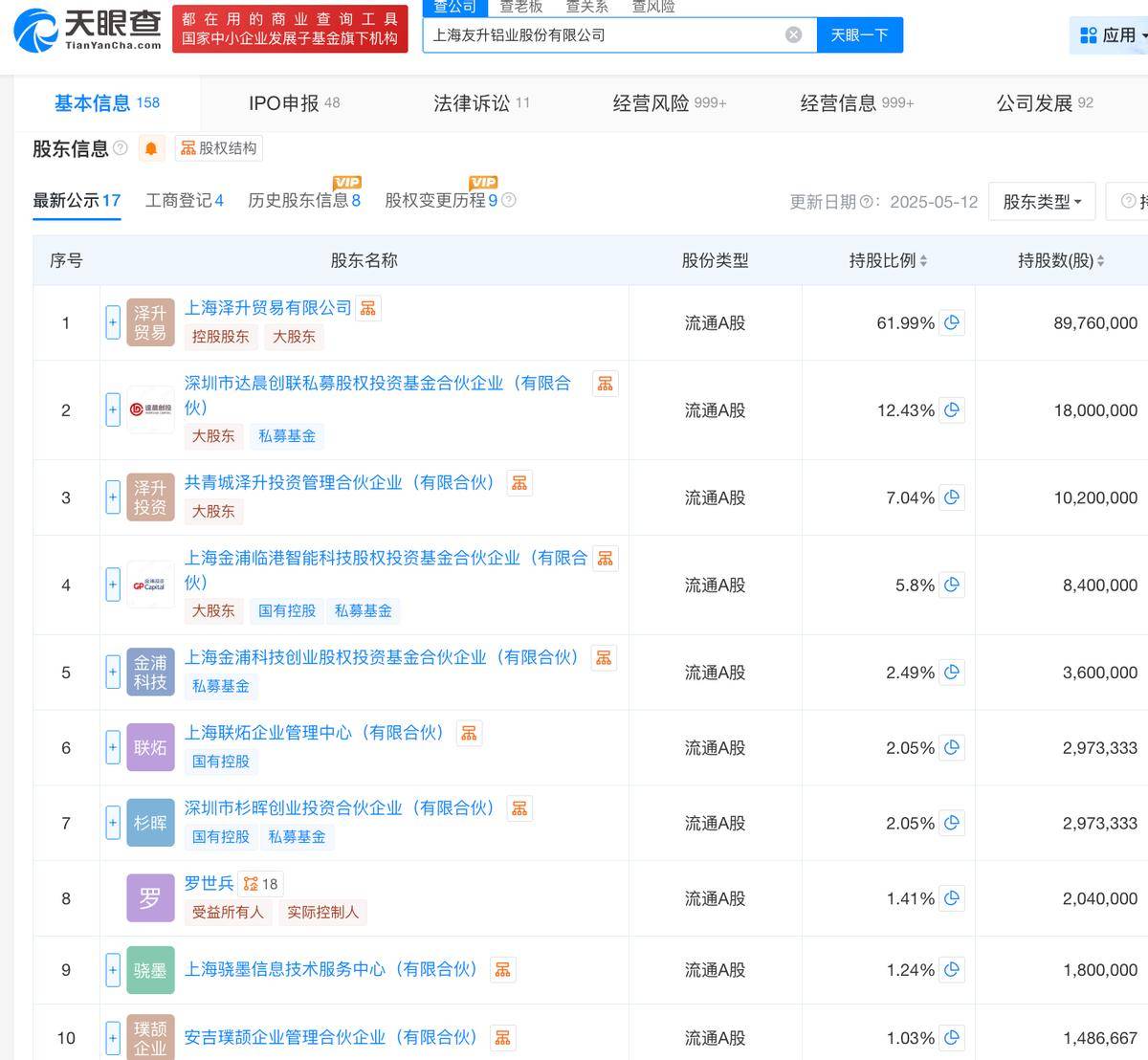Select the 工商登记 shareholder tab
1148x1060 pixels.
(183, 201)
